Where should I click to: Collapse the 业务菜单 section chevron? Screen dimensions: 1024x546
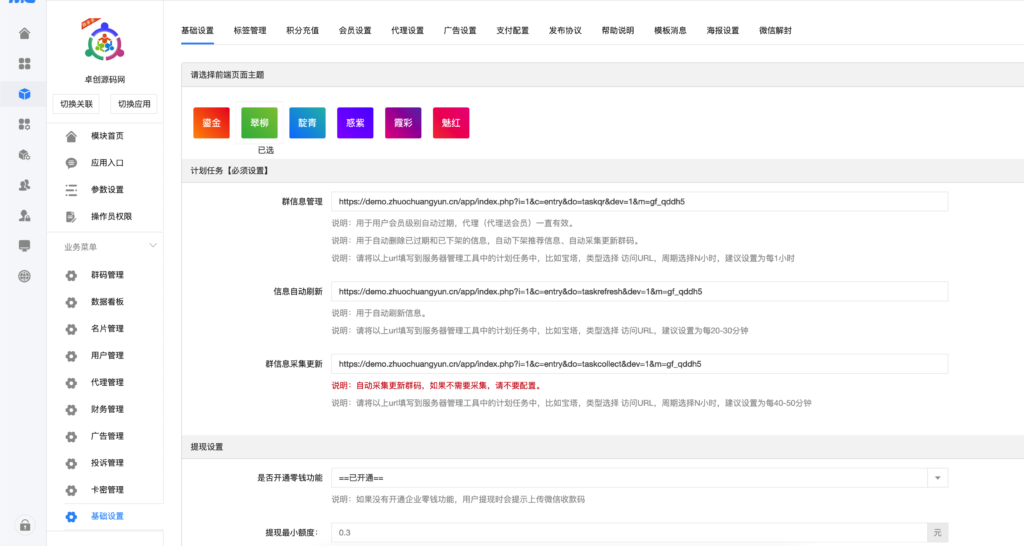click(153, 246)
